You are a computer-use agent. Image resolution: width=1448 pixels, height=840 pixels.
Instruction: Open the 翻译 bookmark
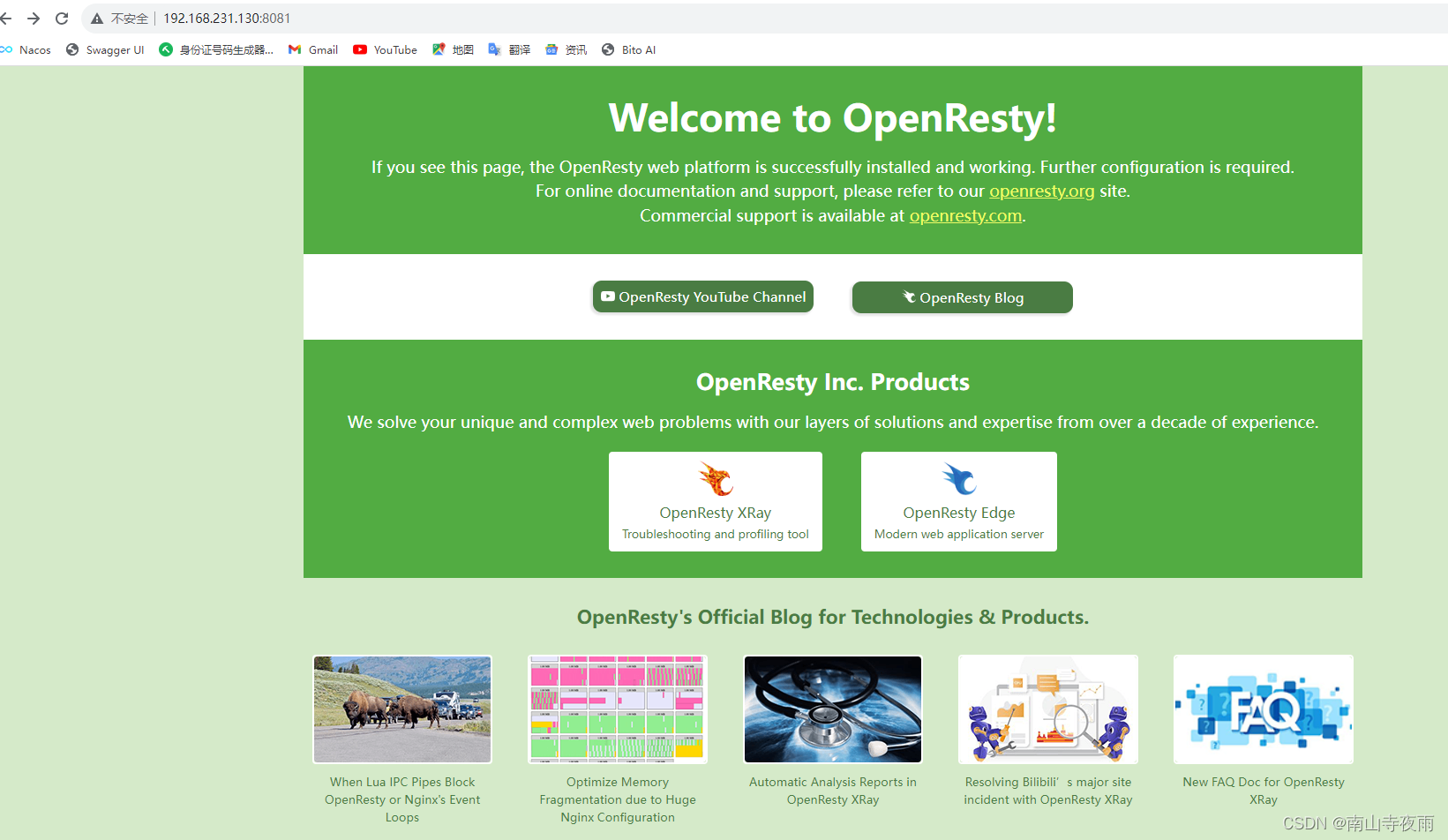pyautogui.click(x=509, y=50)
